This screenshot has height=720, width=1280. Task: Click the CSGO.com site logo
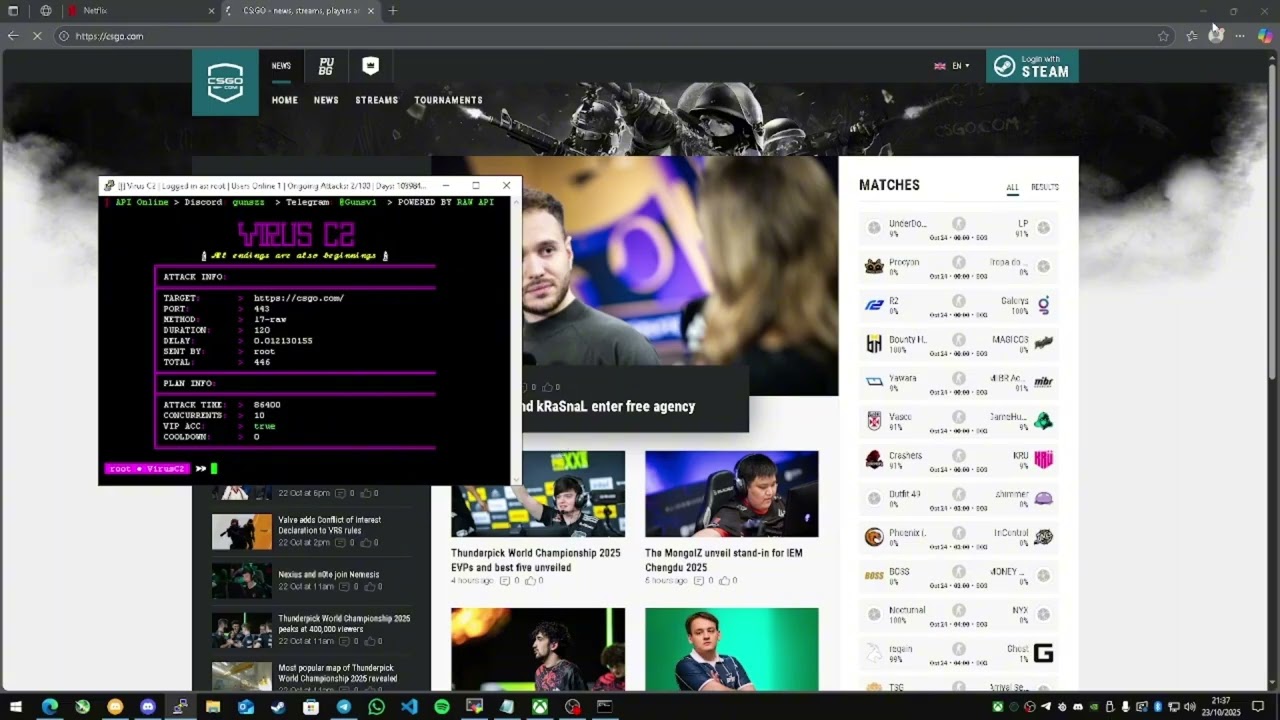tap(225, 82)
